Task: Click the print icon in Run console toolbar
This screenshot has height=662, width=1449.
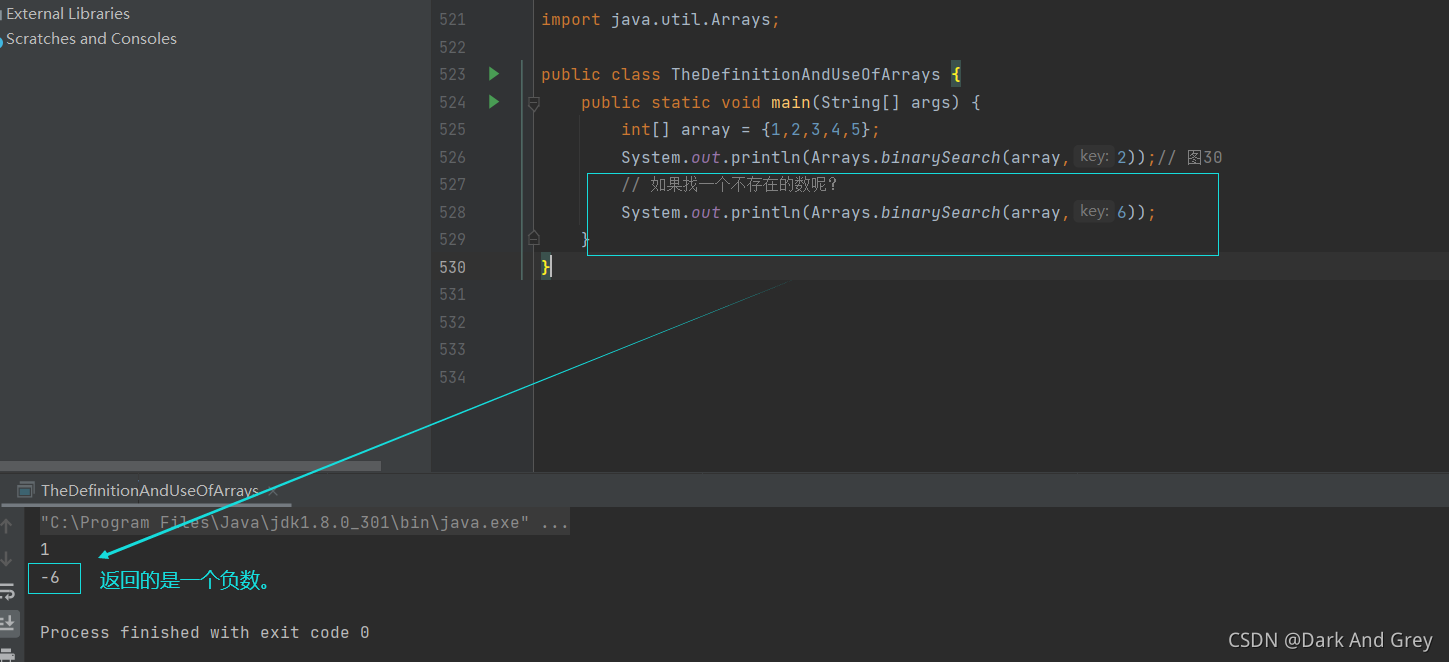Action: coord(7,654)
